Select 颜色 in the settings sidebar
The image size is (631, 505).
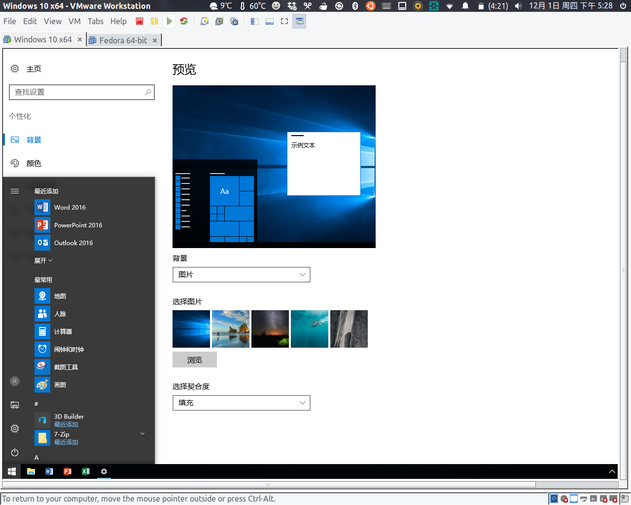tap(34, 163)
